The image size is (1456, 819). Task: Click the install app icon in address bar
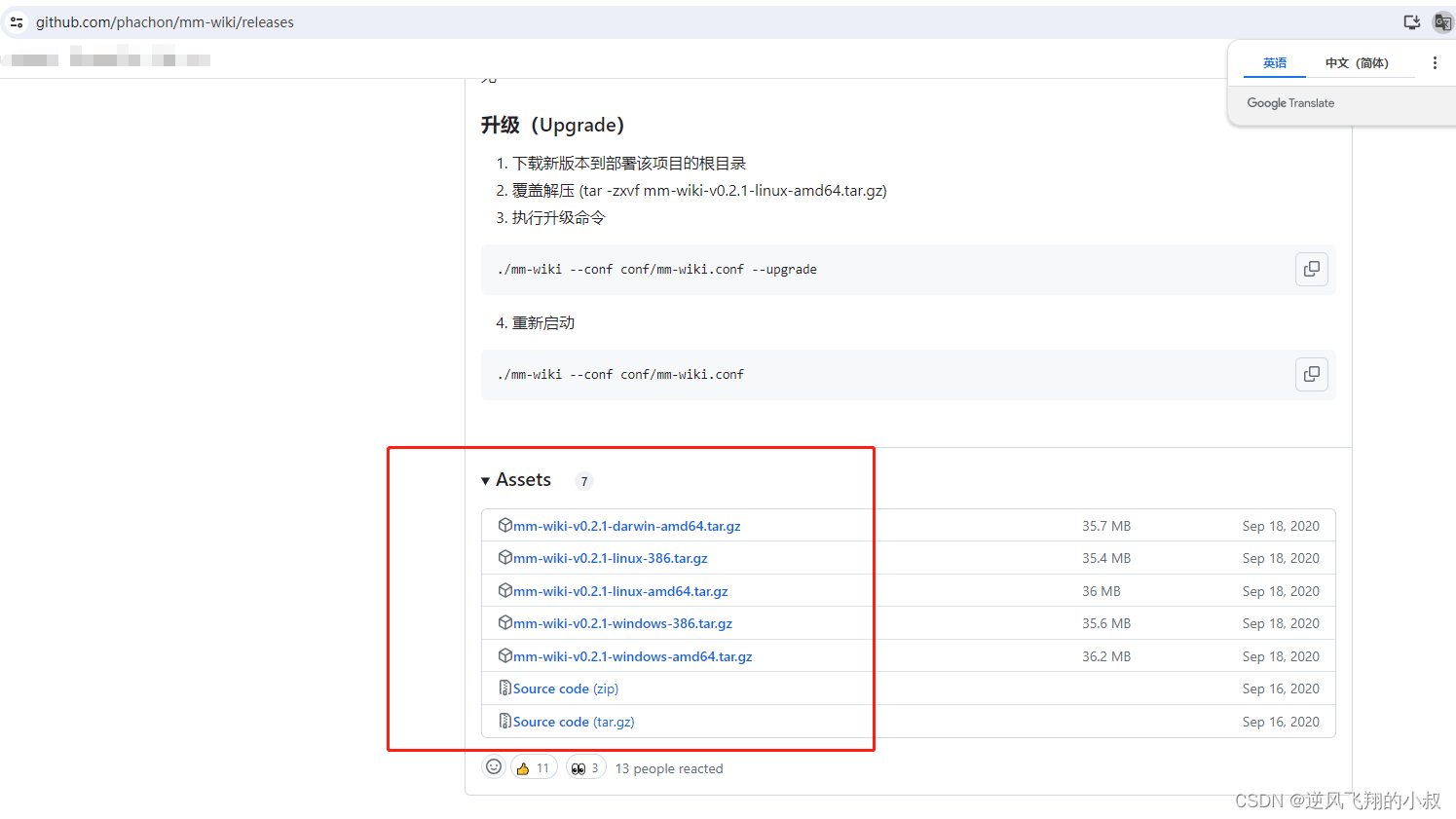coord(1411,21)
